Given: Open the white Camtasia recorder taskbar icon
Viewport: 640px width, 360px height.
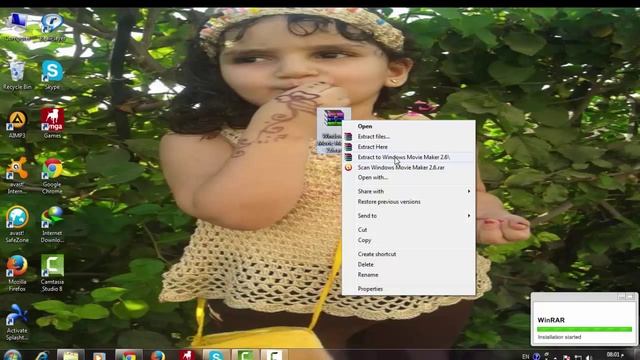Looking at the screenshot, I should tap(273, 356).
